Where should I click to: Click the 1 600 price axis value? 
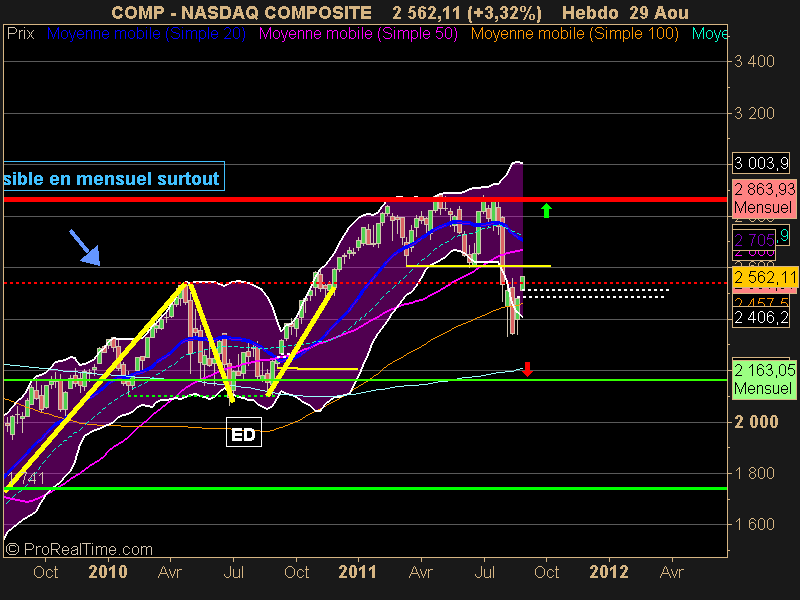754,524
